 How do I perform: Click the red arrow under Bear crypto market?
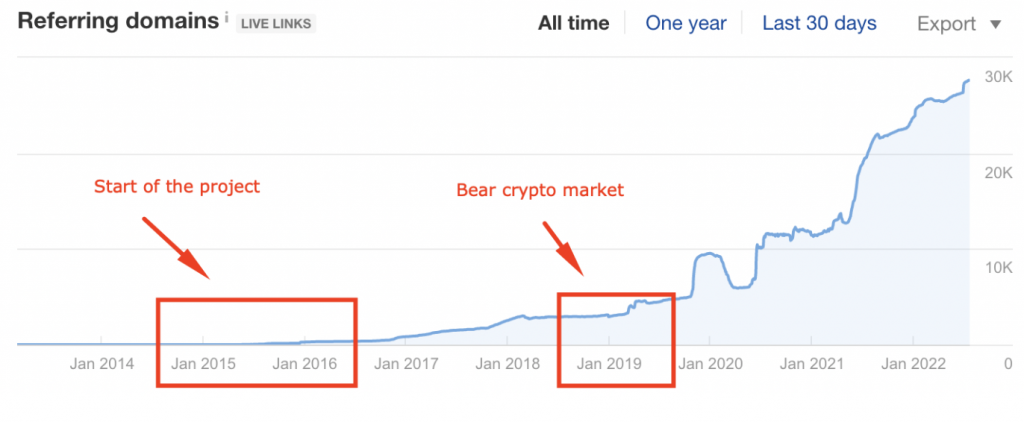point(563,249)
